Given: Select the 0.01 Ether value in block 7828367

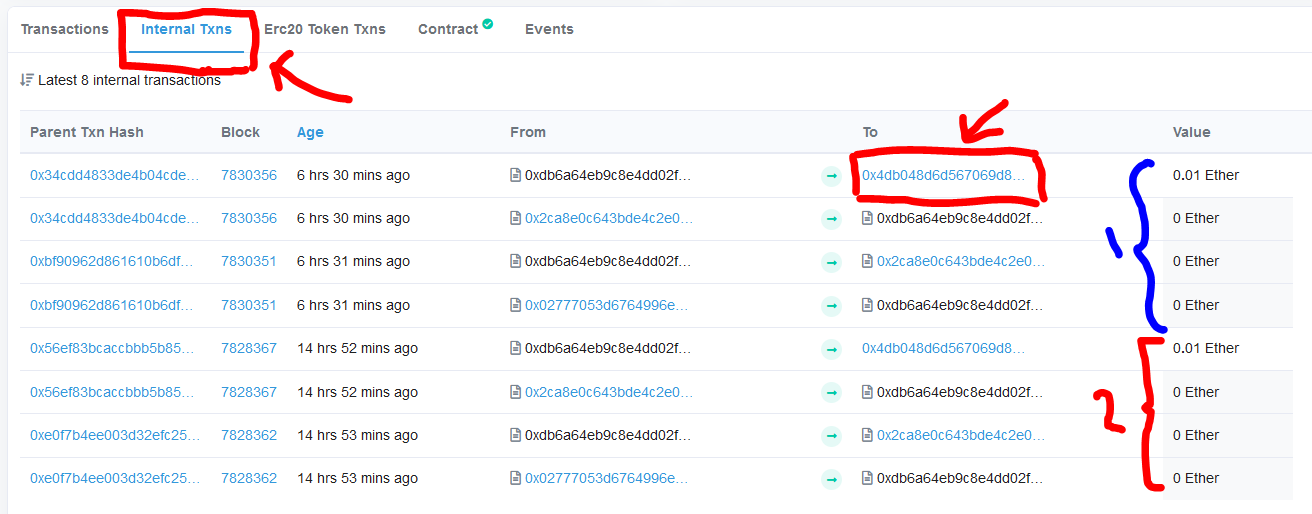Looking at the screenshot, I should 1206,348.
